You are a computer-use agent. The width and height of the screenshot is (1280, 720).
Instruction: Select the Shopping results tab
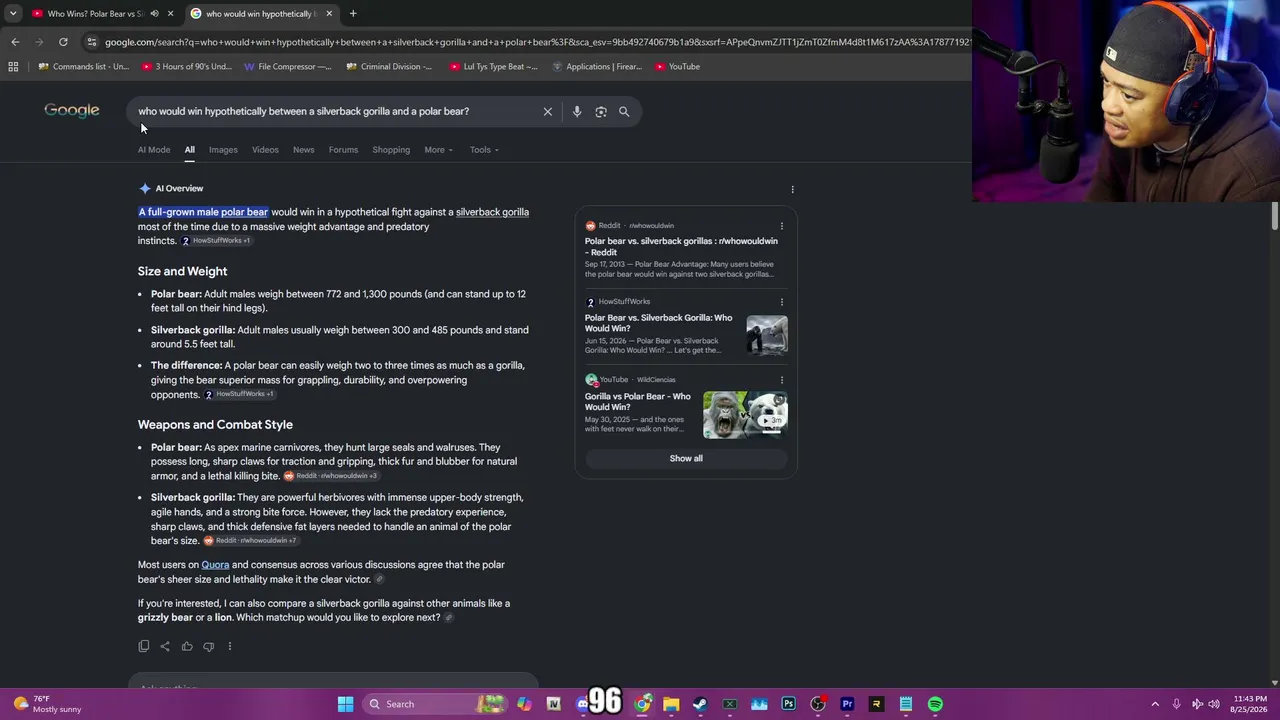(x=391, y=150)
